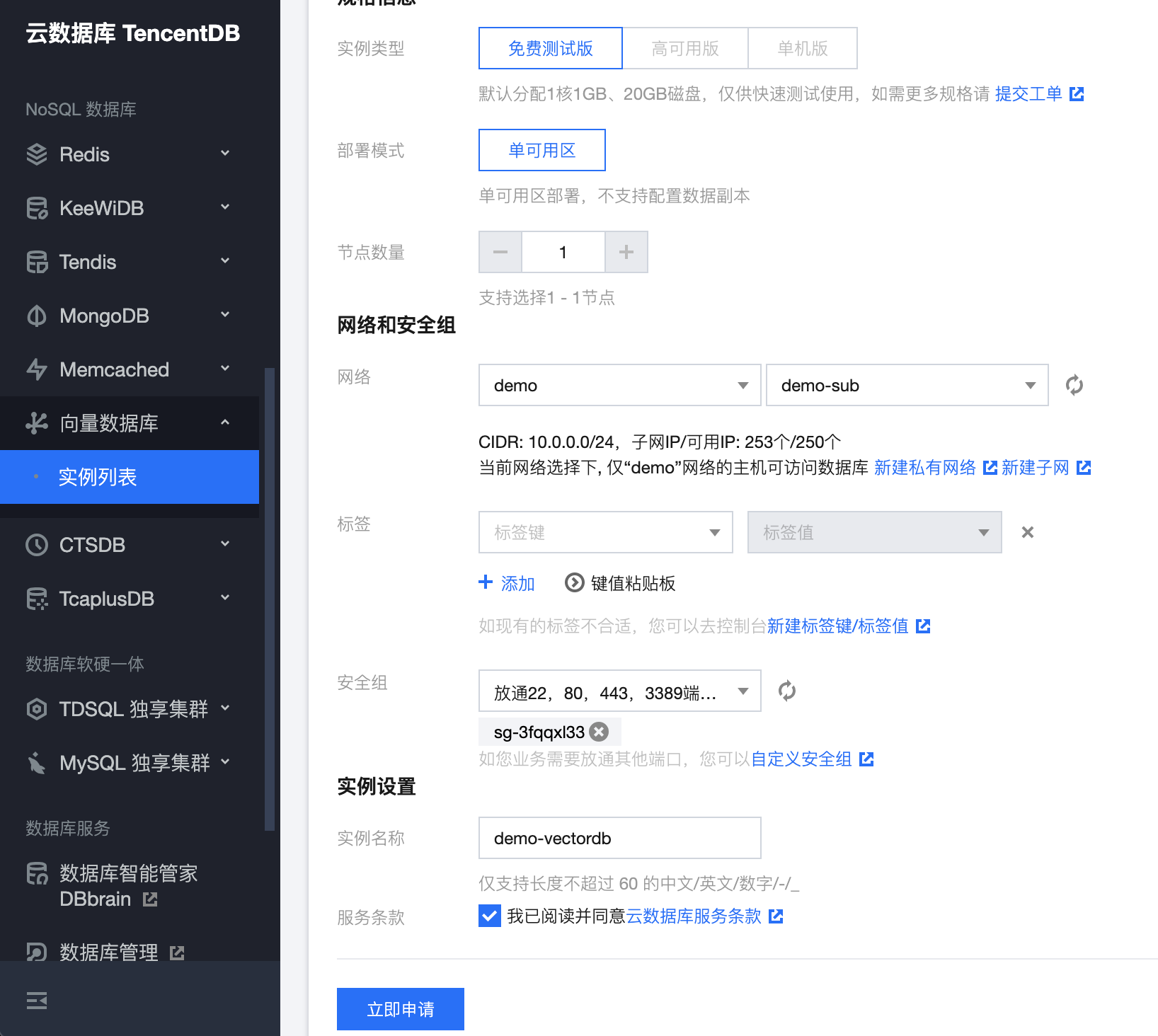Viewport: 1158px width, 1036px height.
Task: Select 单机版 instance type
Action: click(x=803, y=48)
